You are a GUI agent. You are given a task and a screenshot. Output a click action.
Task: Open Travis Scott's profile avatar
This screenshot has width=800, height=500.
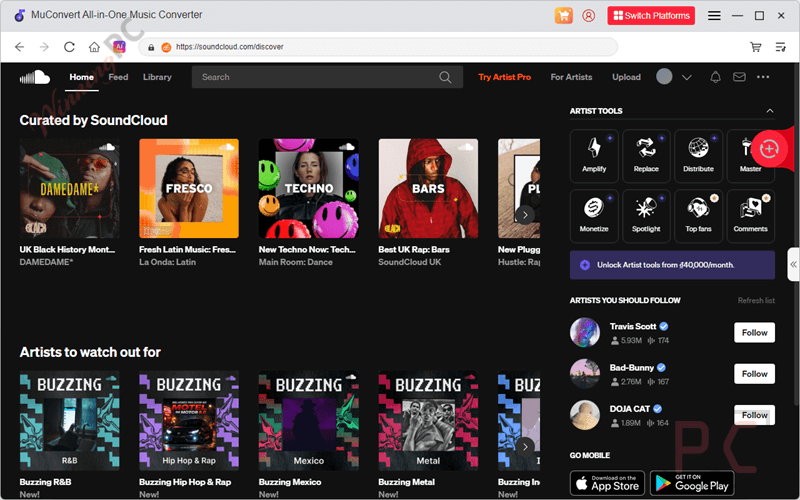coord(585,333)
